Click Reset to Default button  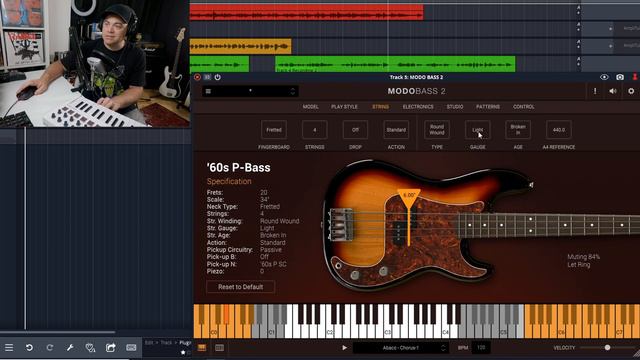click(240, 287)
